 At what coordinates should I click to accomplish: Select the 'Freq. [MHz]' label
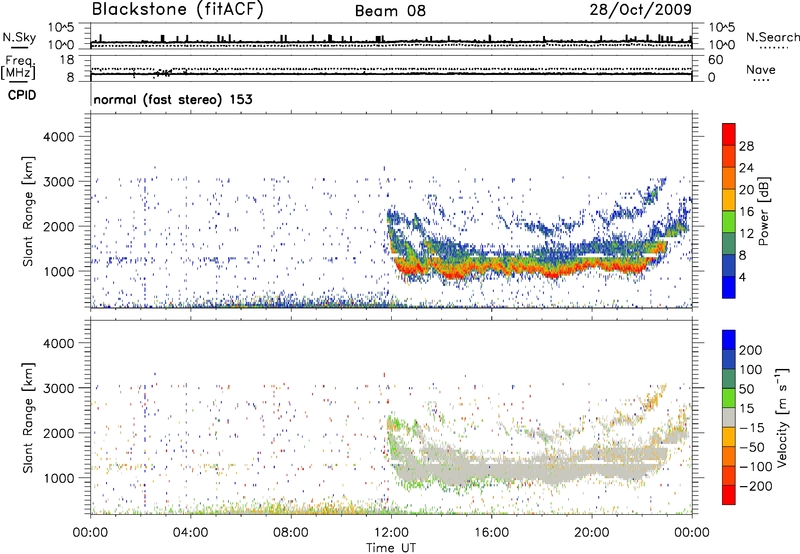tap(18, 68)
